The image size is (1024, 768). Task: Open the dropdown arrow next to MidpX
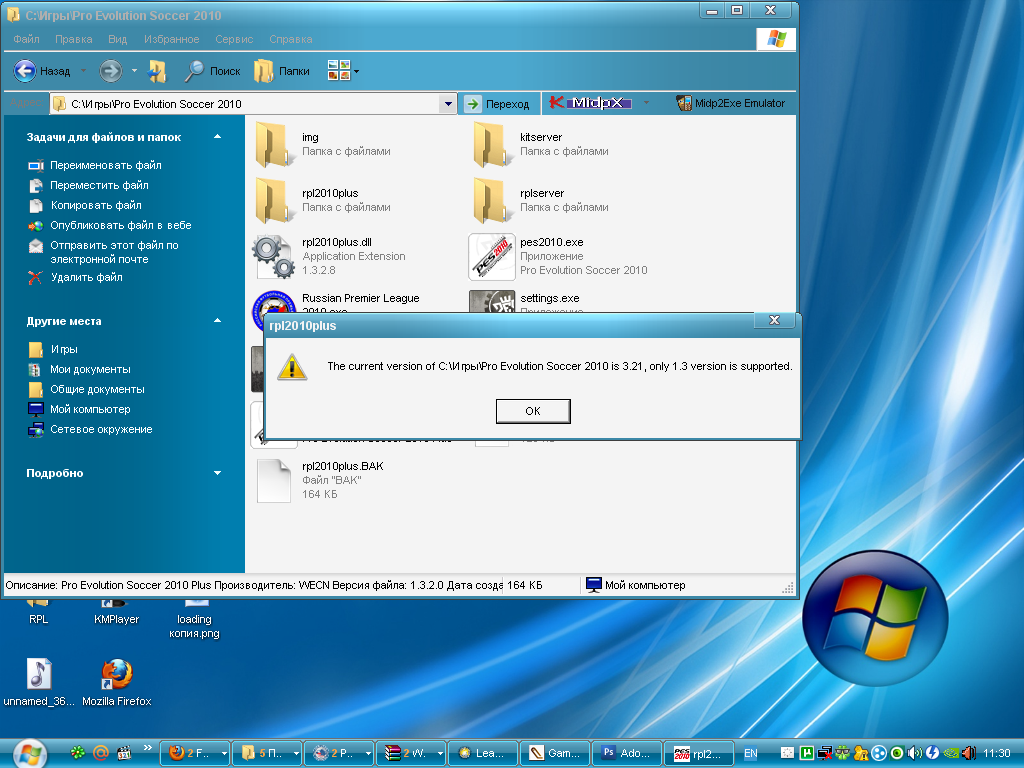pos(647,103)
